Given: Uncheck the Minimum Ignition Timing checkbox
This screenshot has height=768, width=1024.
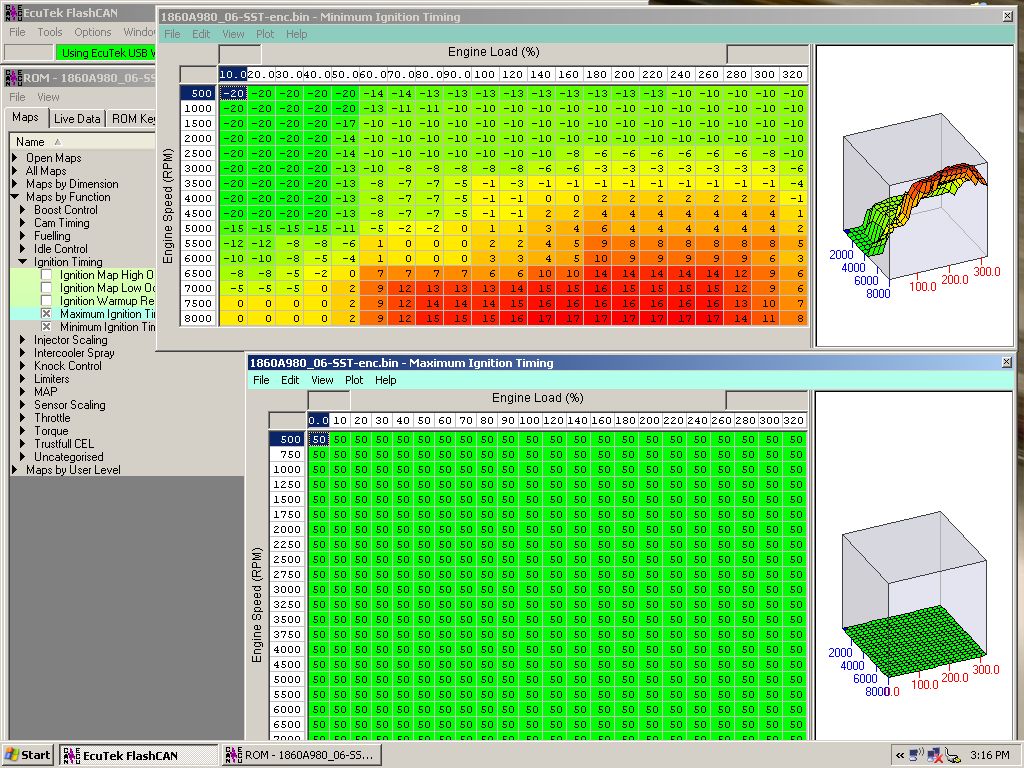Looking at the screenshot, I should 46,327.
